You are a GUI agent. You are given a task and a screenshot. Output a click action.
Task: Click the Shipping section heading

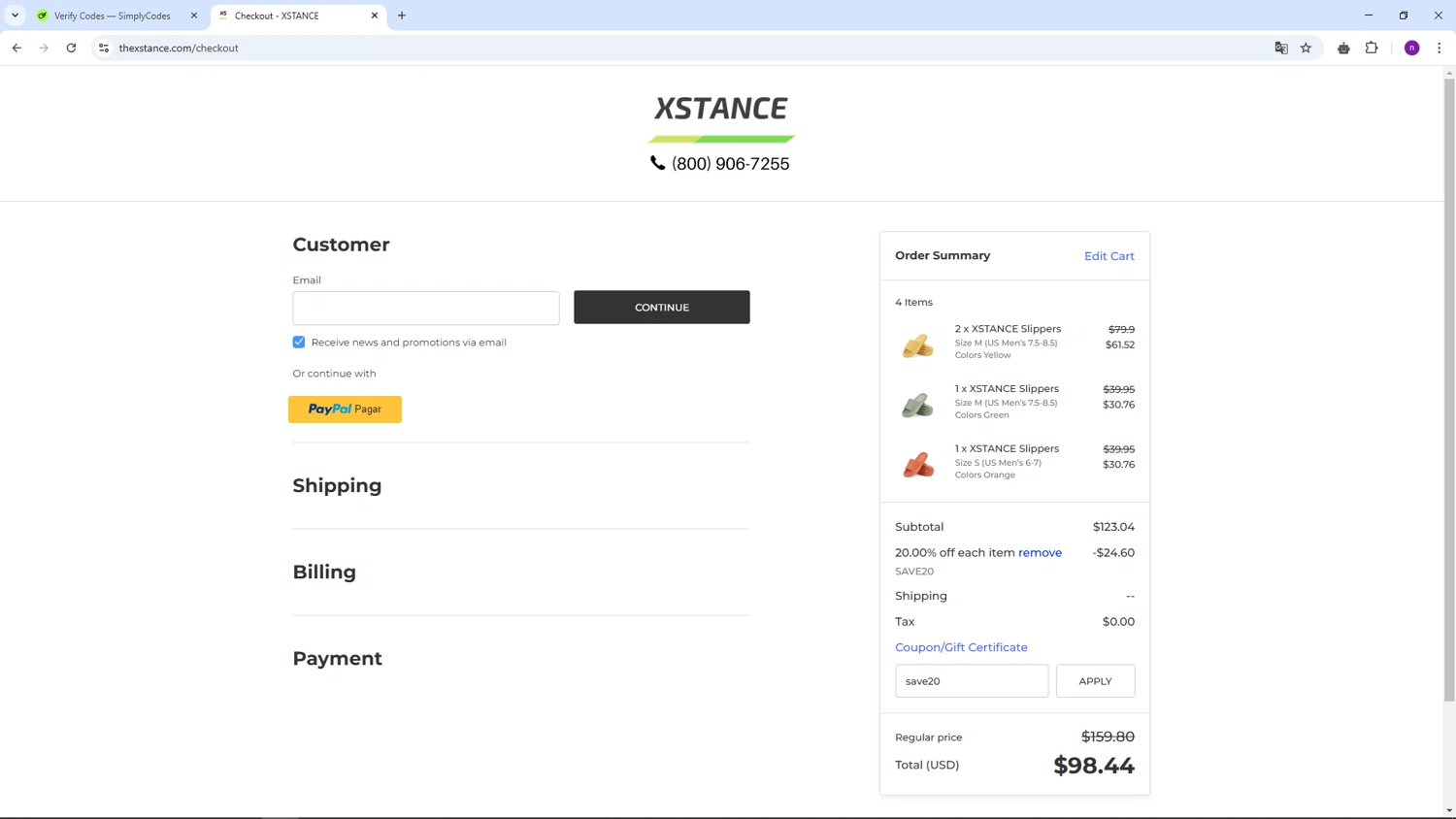point(337,485)
